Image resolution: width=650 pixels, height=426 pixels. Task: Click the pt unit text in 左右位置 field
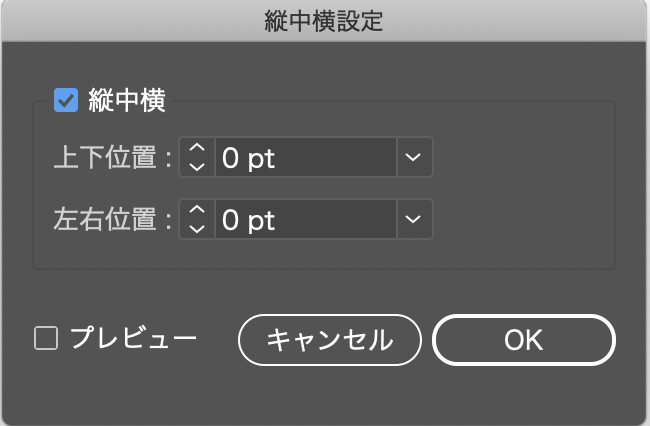[x=261, y=221]
